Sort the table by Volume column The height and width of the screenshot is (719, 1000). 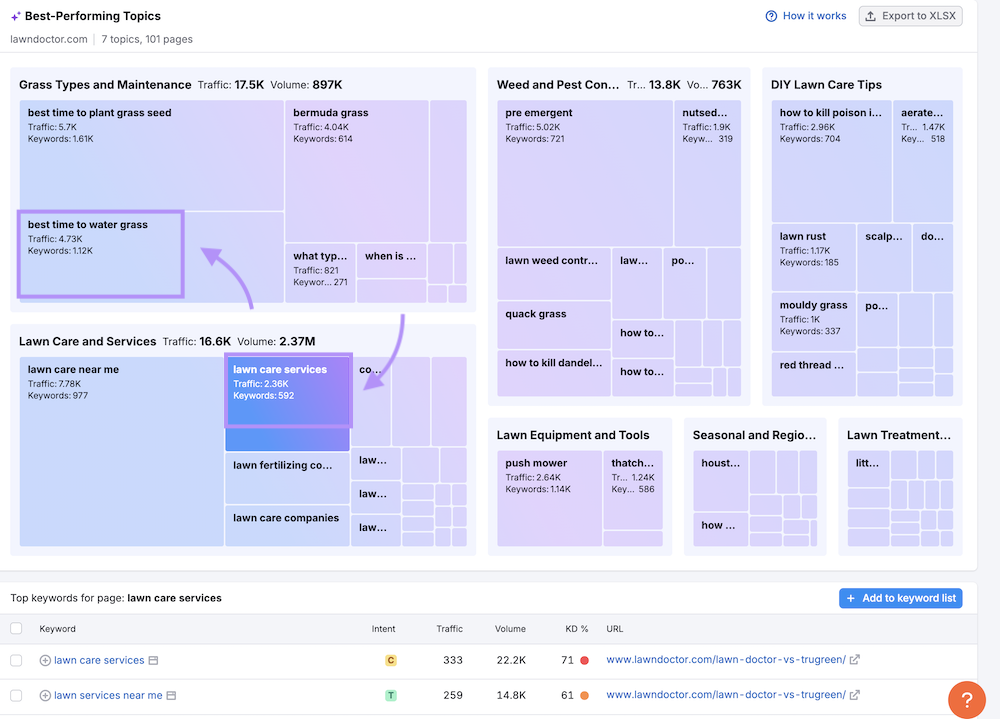510,629
